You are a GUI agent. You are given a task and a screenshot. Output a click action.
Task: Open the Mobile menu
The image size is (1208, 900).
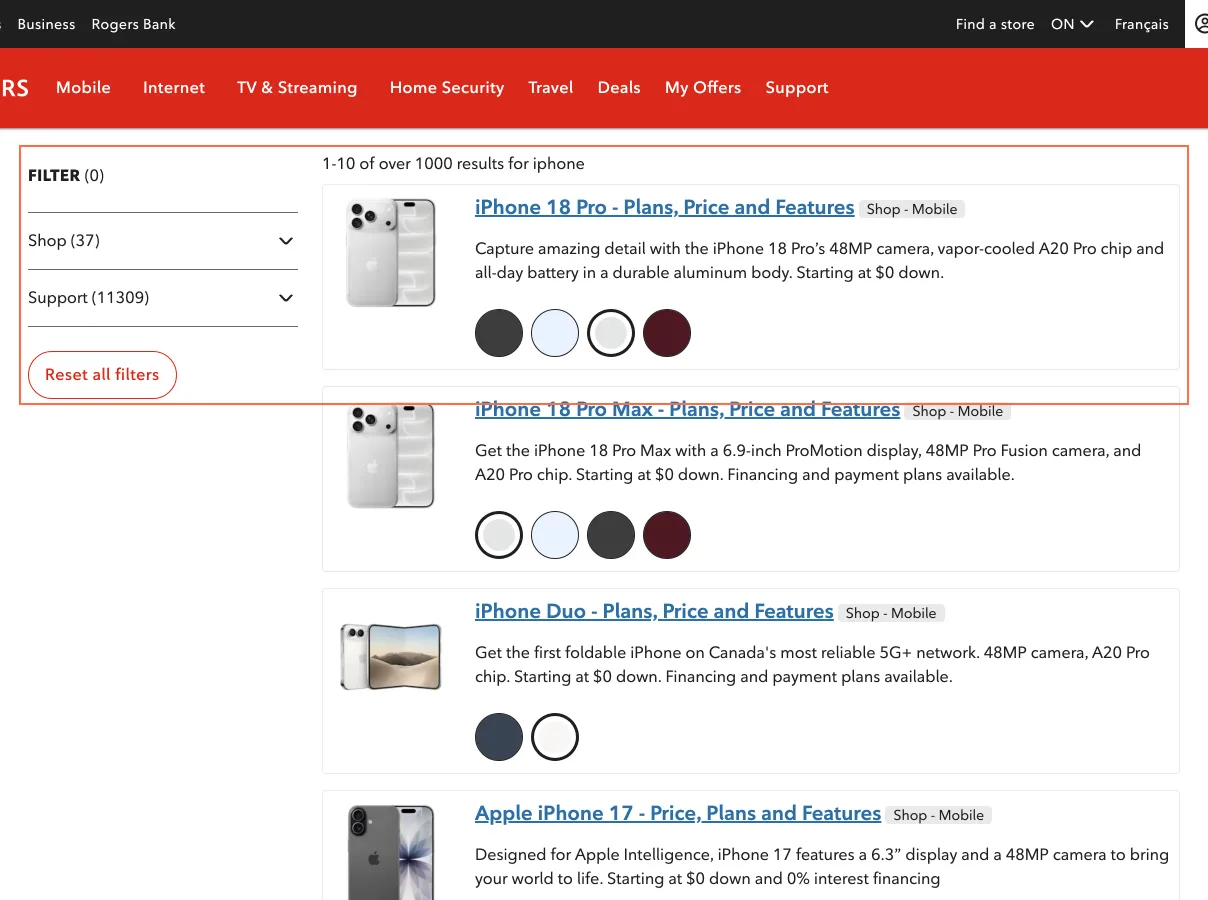(83, 88)
